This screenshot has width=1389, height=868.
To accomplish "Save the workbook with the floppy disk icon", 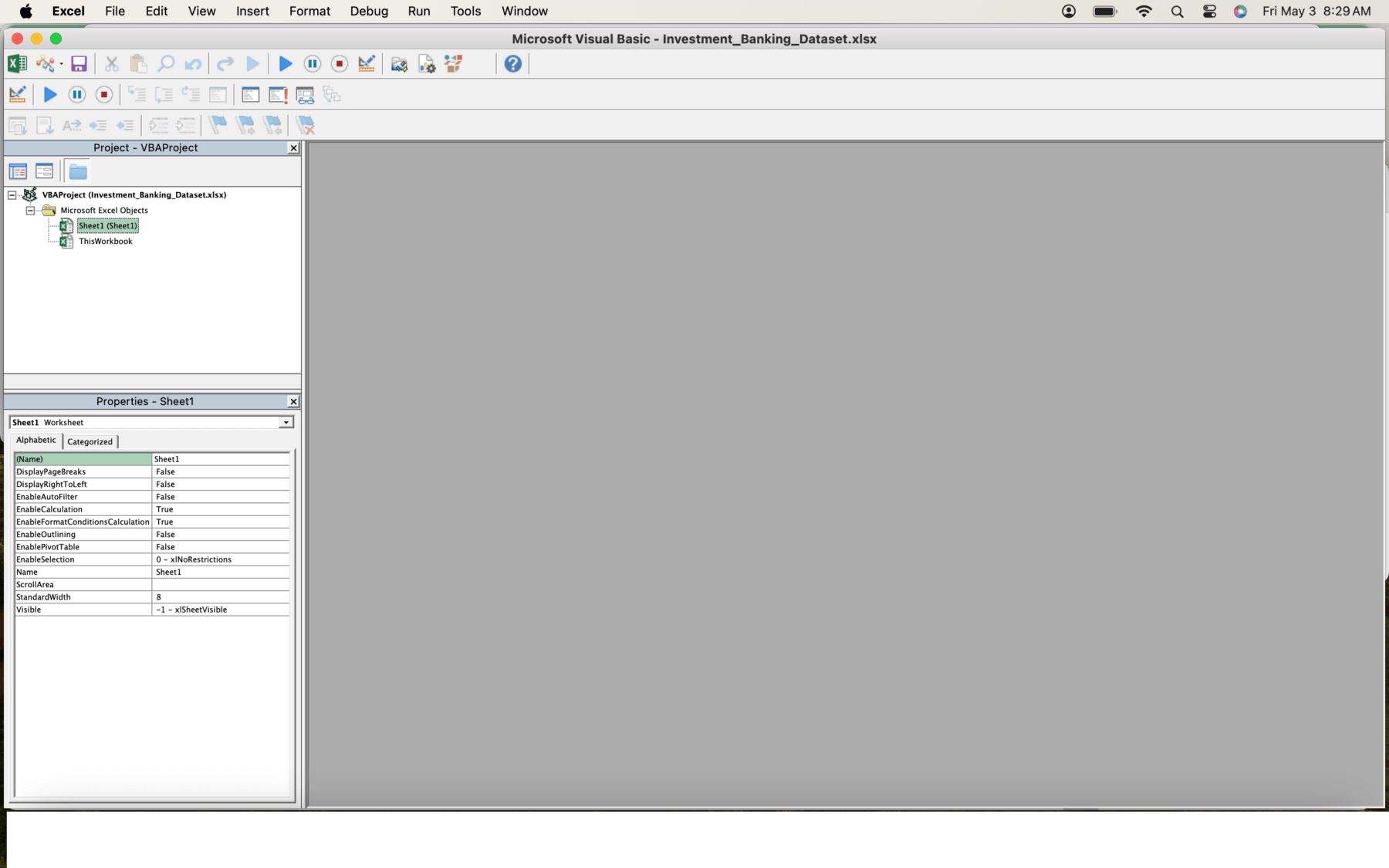I will tap(79, 64).
